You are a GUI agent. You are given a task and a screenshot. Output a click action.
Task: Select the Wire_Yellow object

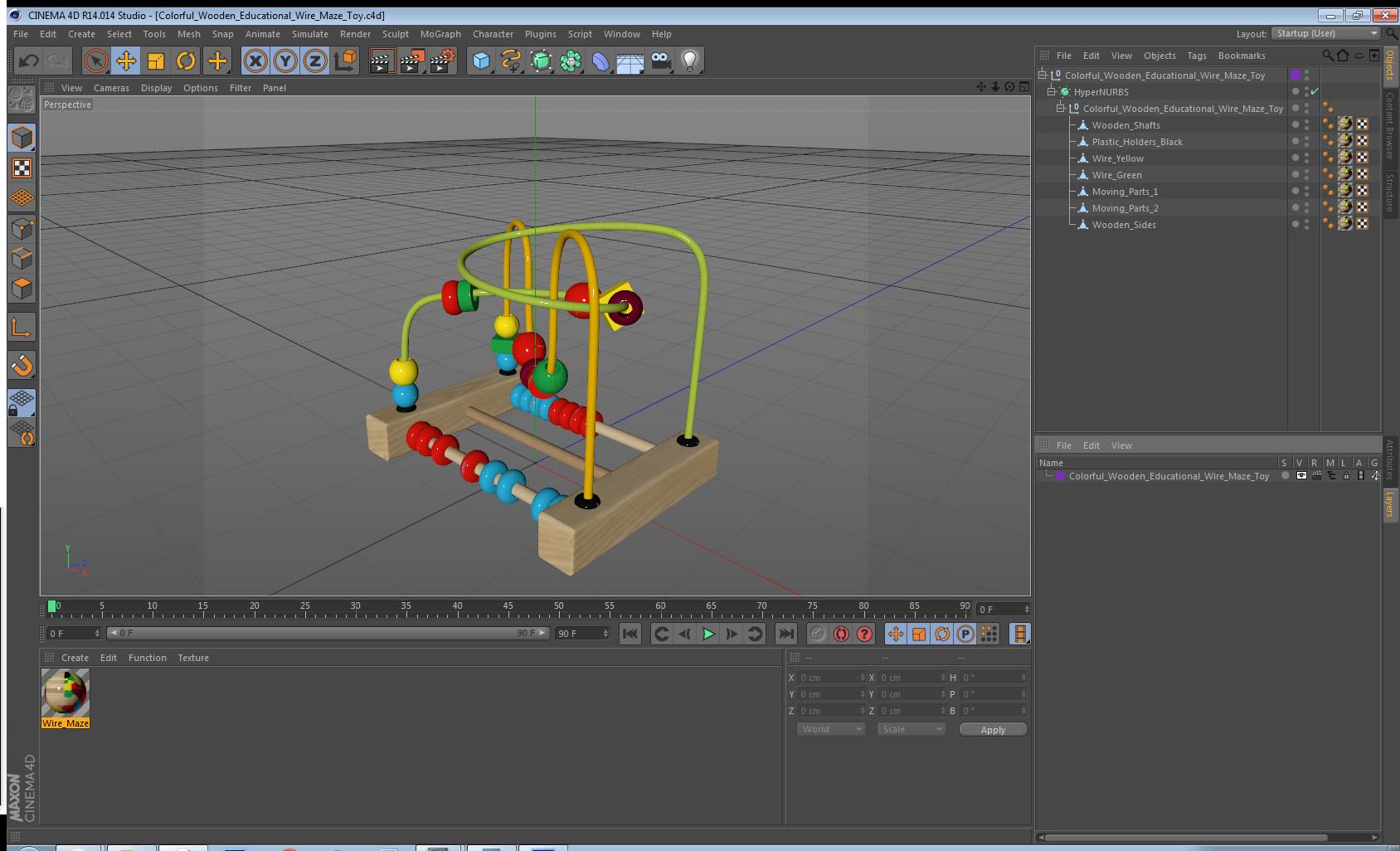[1117, 158]
